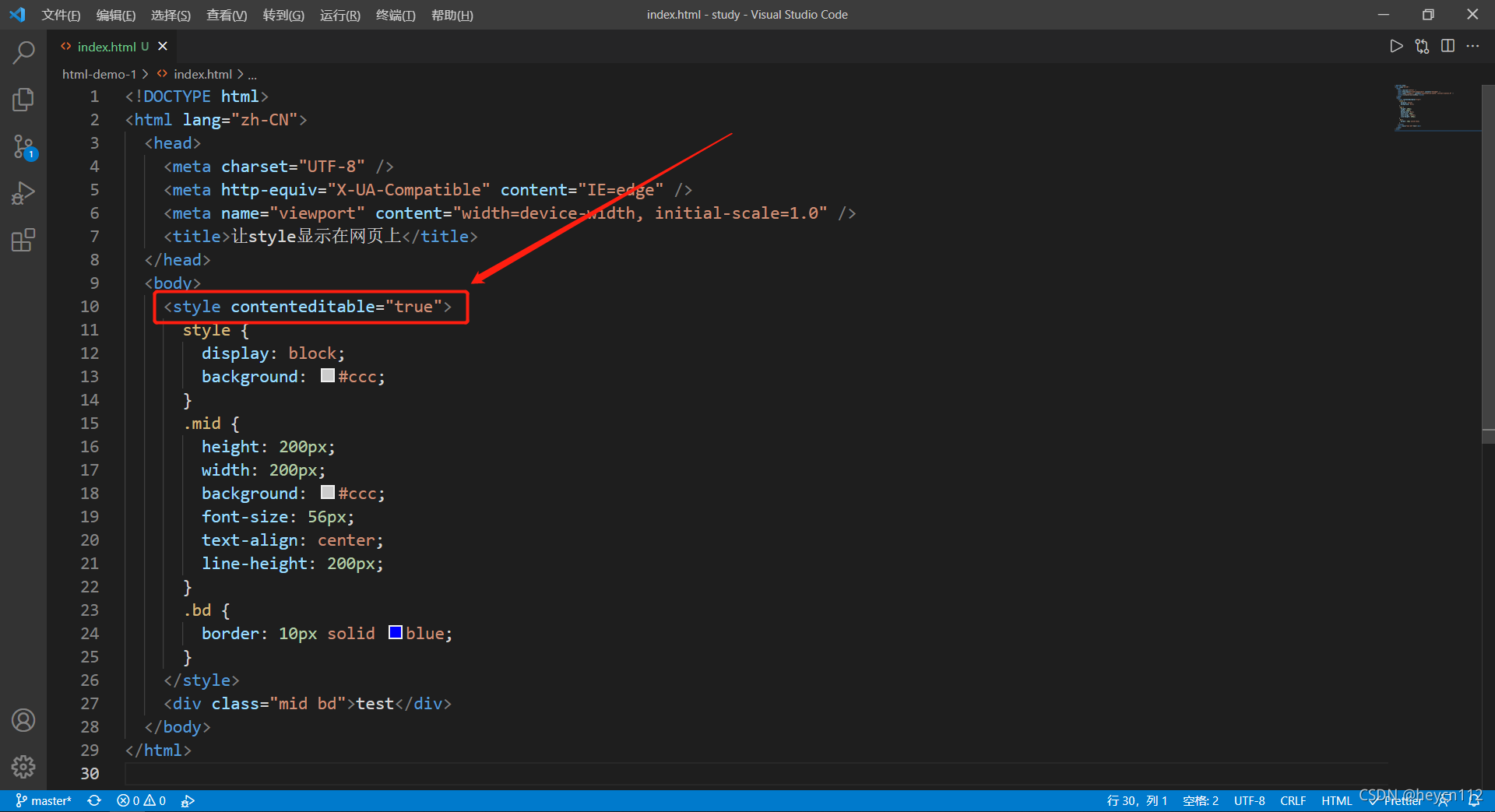The image size is (1495, 812).
Task: Close the index.html tab
Action: click(163, 47)
